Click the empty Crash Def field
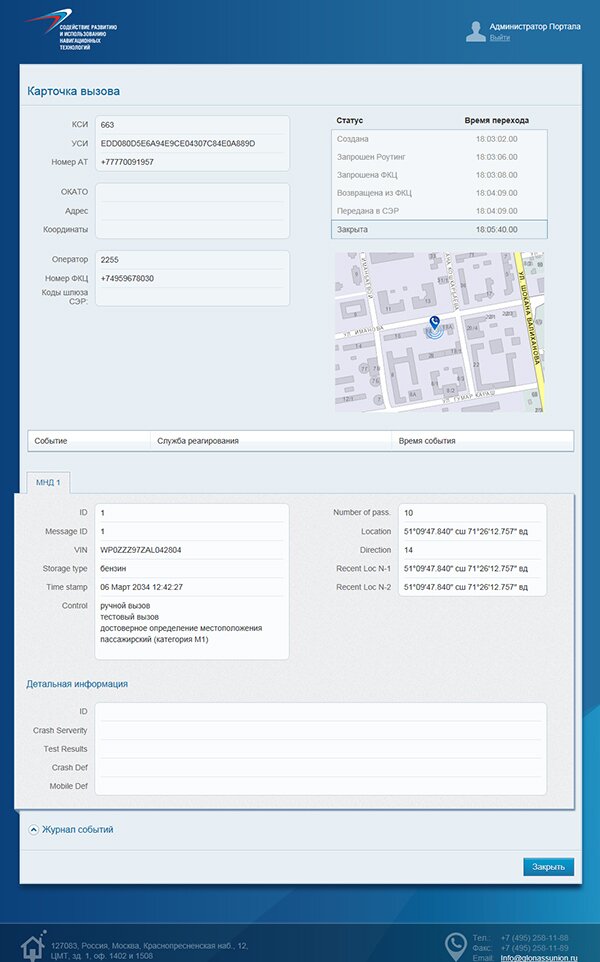This screenshot has width=600, height=962. pos(320,768)
